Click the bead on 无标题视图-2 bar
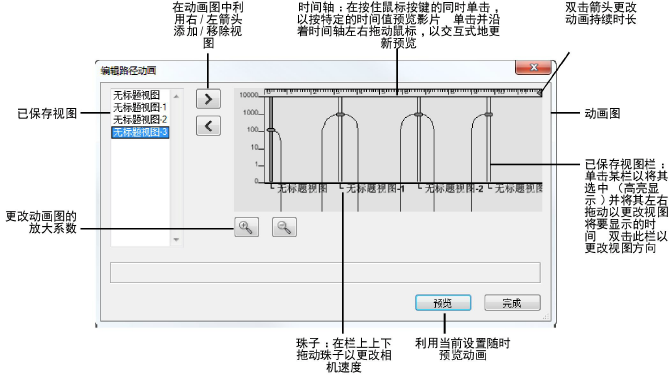 (x=419, y=114)
